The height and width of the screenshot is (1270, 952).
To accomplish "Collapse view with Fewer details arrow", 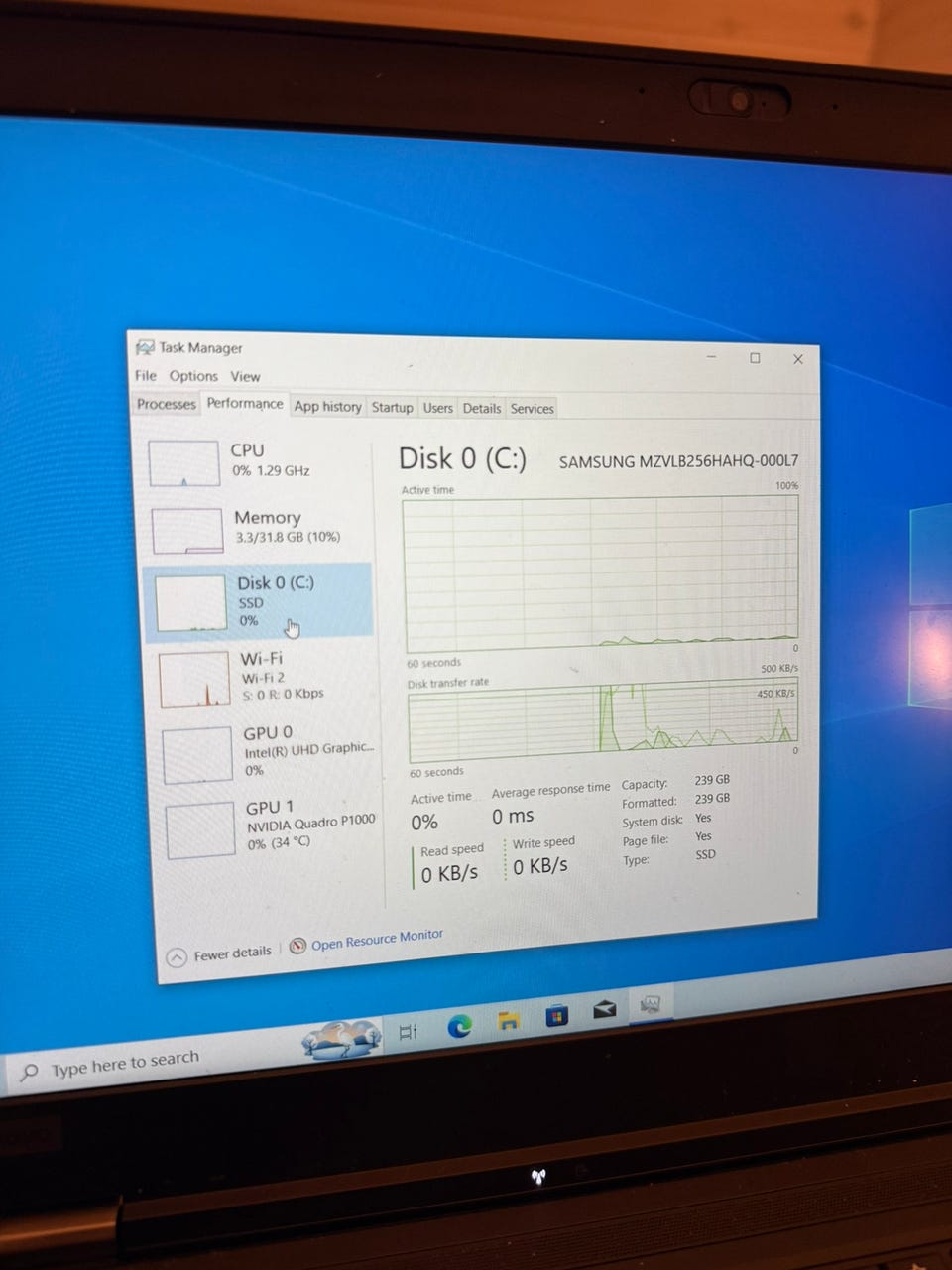I will pyautogui.click(x=178, y=957).
